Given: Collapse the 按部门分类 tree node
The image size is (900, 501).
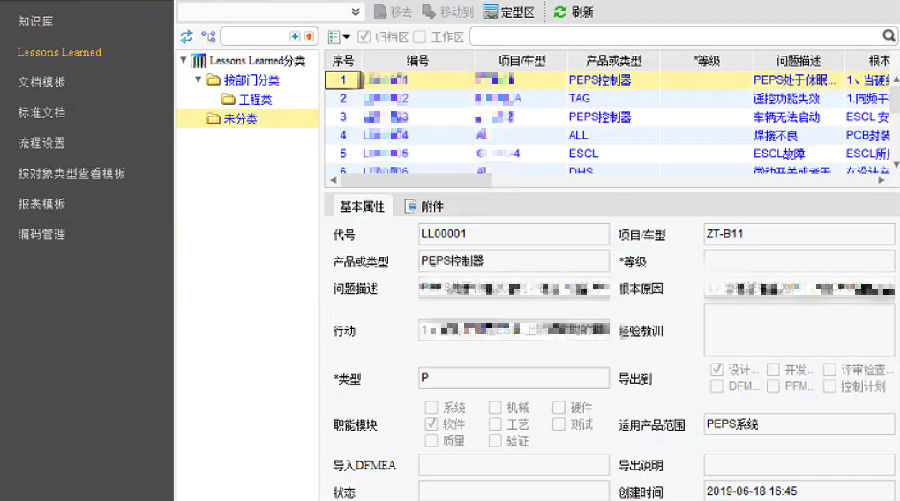Looking at the screenshot, I should 198,80.
